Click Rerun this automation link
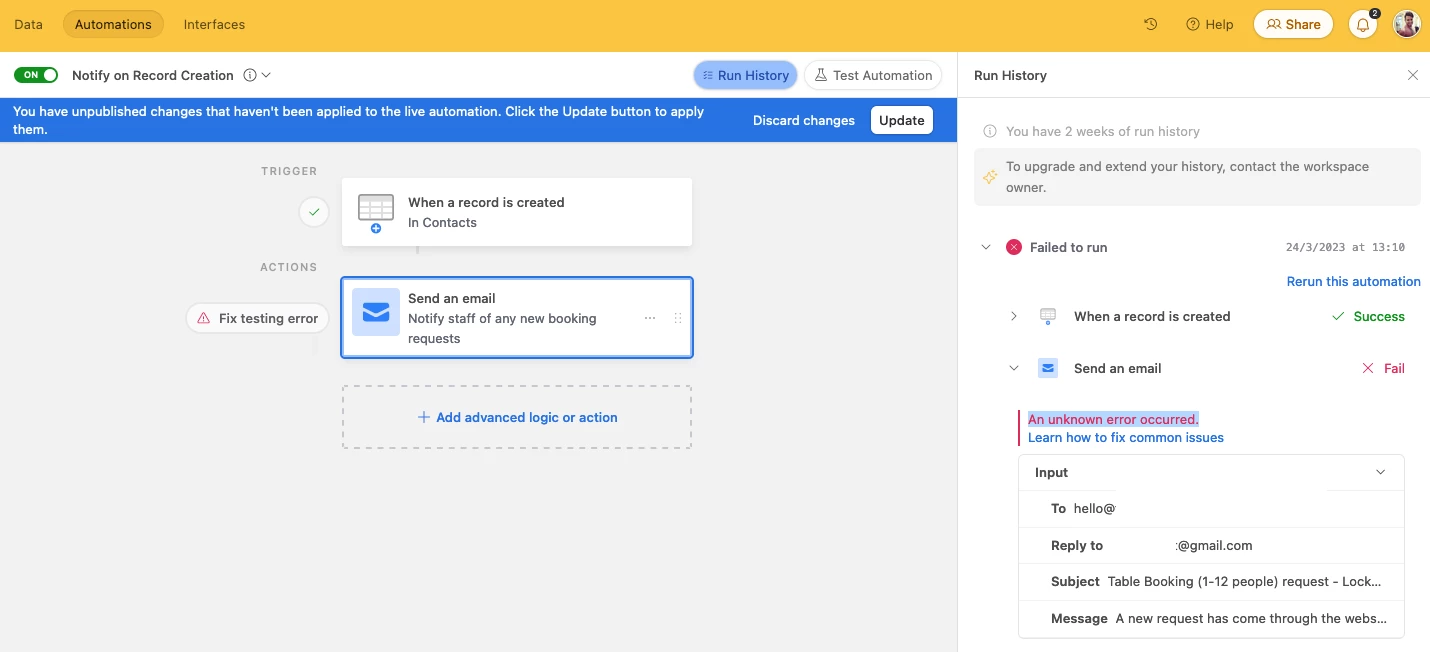1430x652 pixels. click(x=1353, y=281)
